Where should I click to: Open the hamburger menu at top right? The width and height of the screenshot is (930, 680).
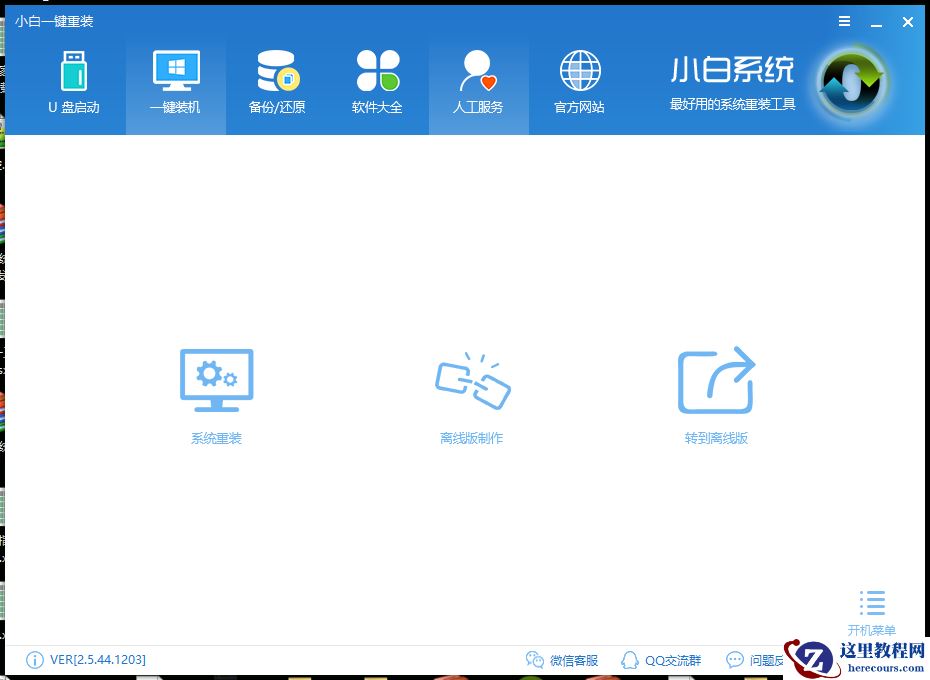click(x=844, y=21)
